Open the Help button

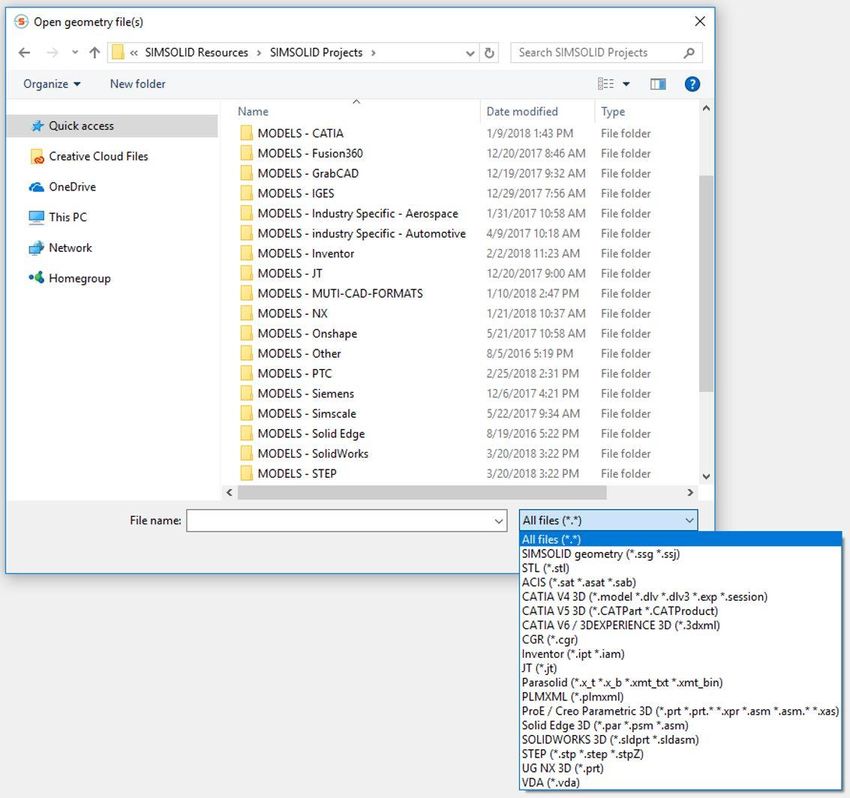[692, 84]
